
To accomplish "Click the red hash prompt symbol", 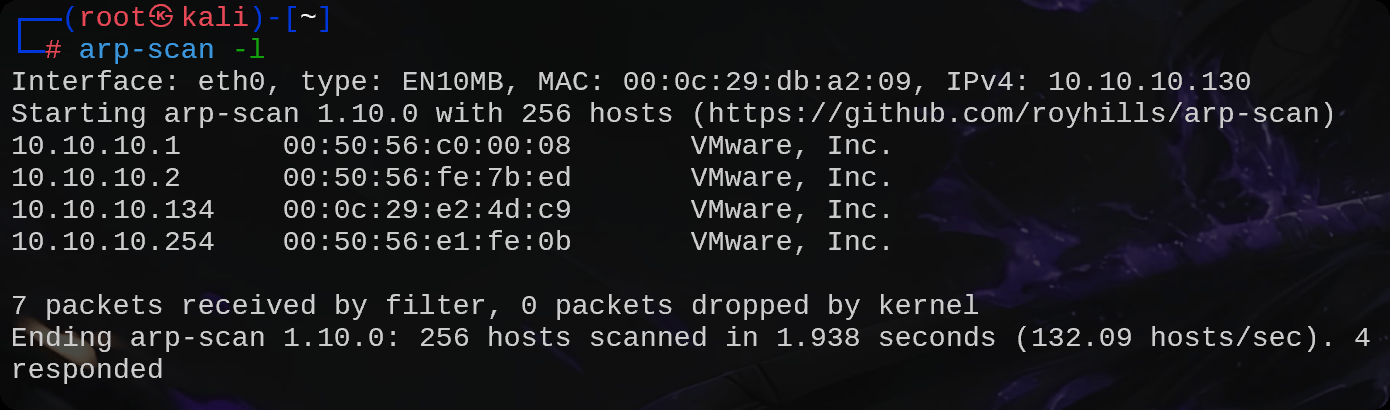I will click(x=53, y=49).
